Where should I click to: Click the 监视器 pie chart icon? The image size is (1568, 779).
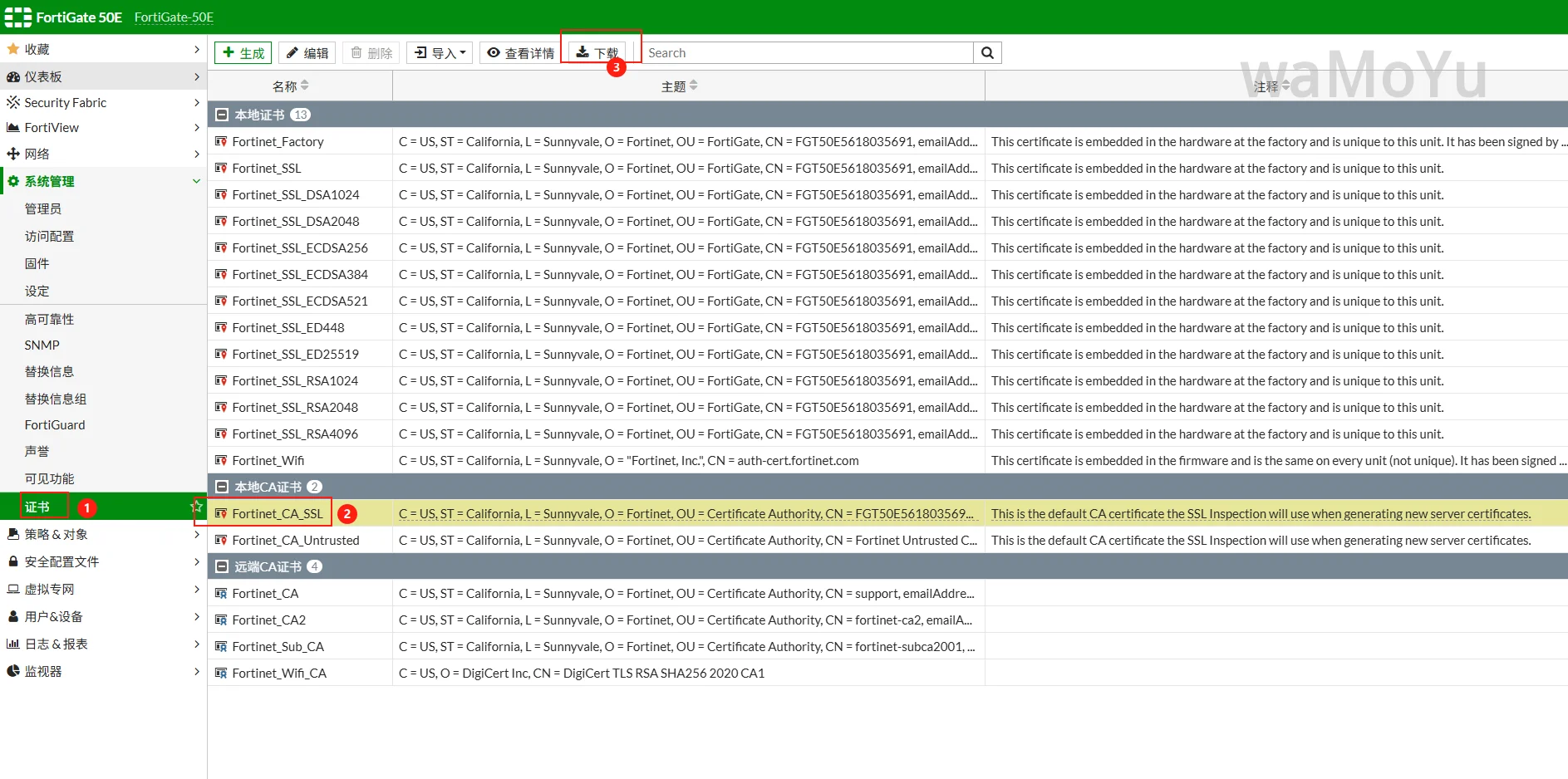click(13, 671)
